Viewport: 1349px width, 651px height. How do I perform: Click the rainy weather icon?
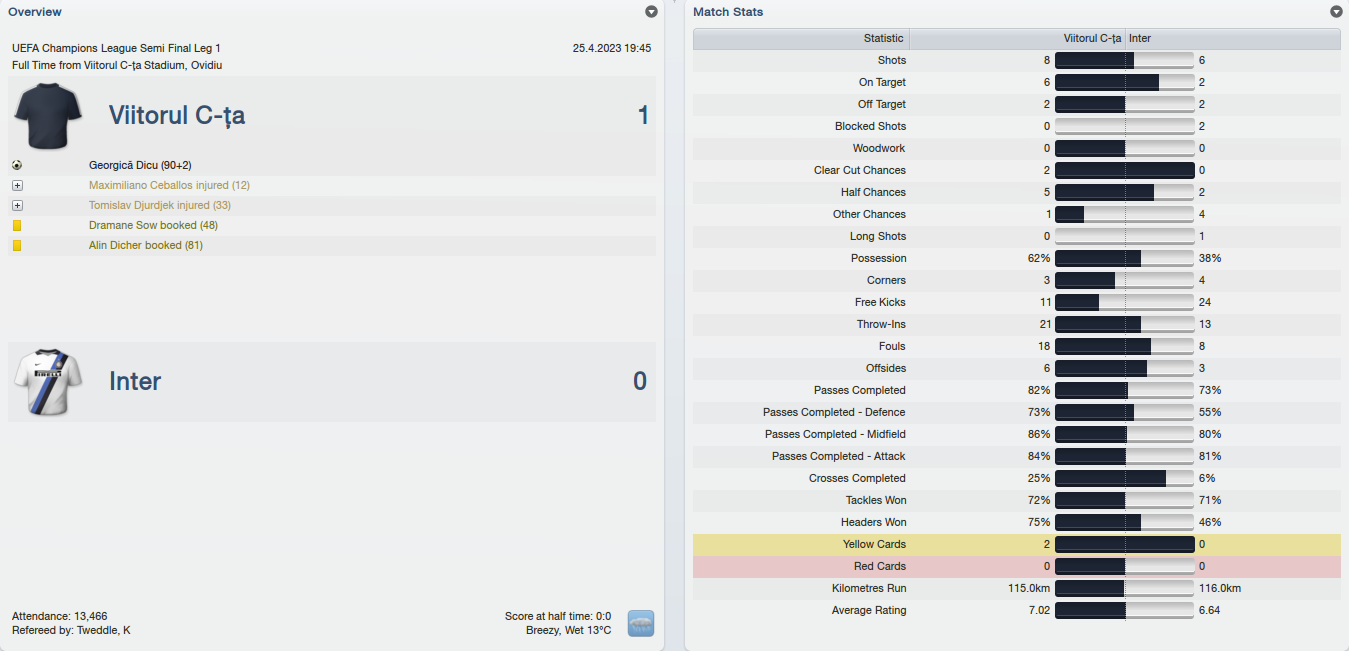click(x=640, y=623)
